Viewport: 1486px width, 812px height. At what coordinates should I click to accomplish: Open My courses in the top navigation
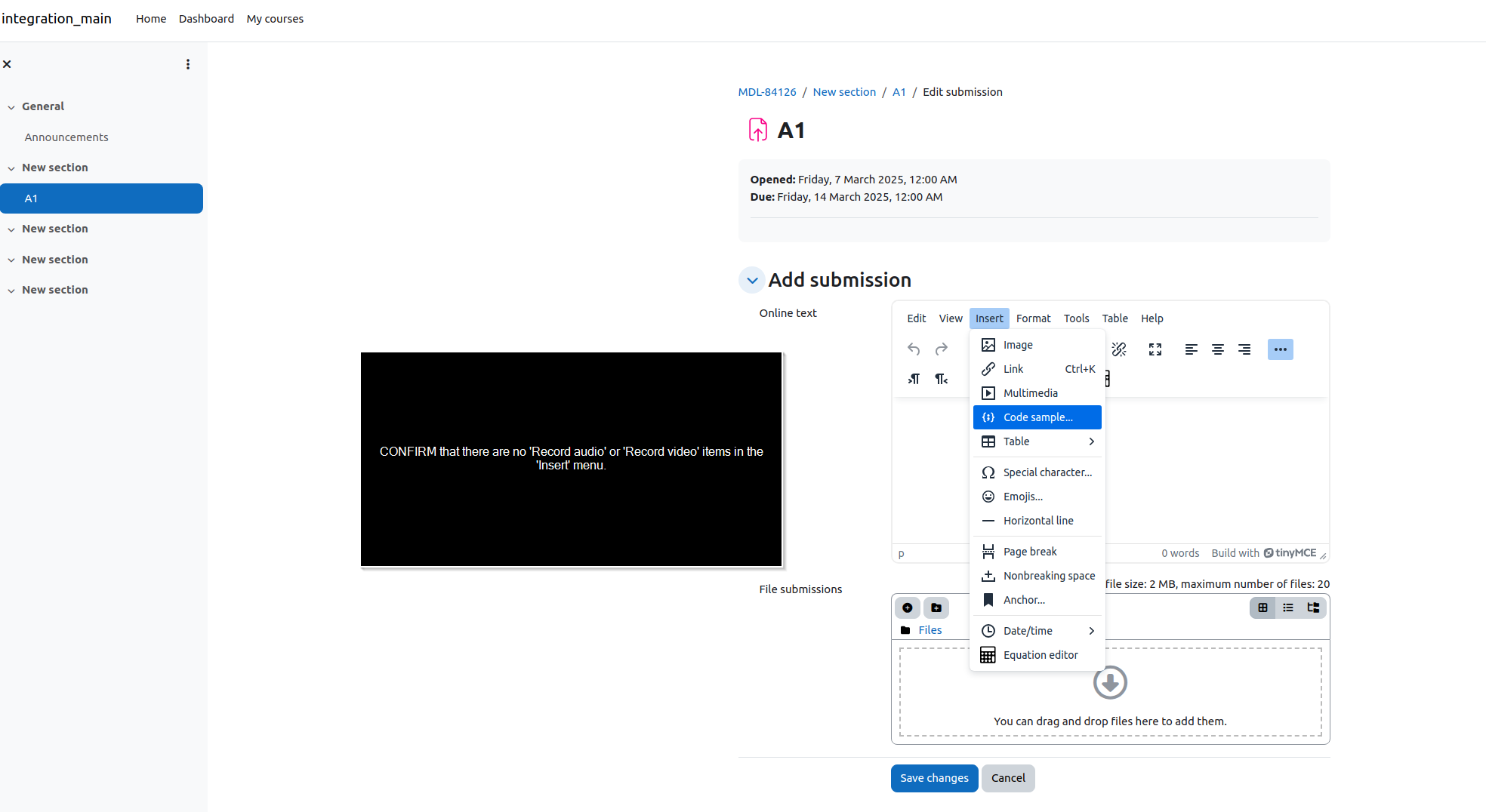pyautogui.click(x=275, y=19)
